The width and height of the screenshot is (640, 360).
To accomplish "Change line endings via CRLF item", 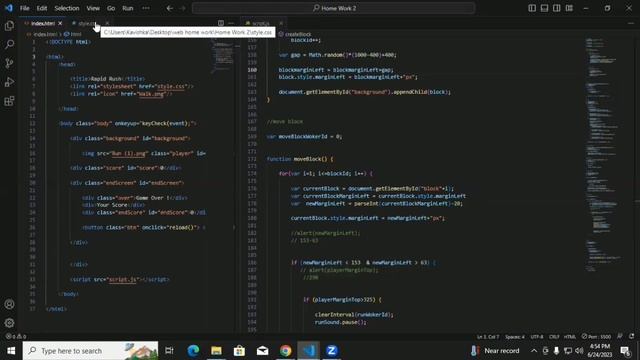I will tap(554, 337).
